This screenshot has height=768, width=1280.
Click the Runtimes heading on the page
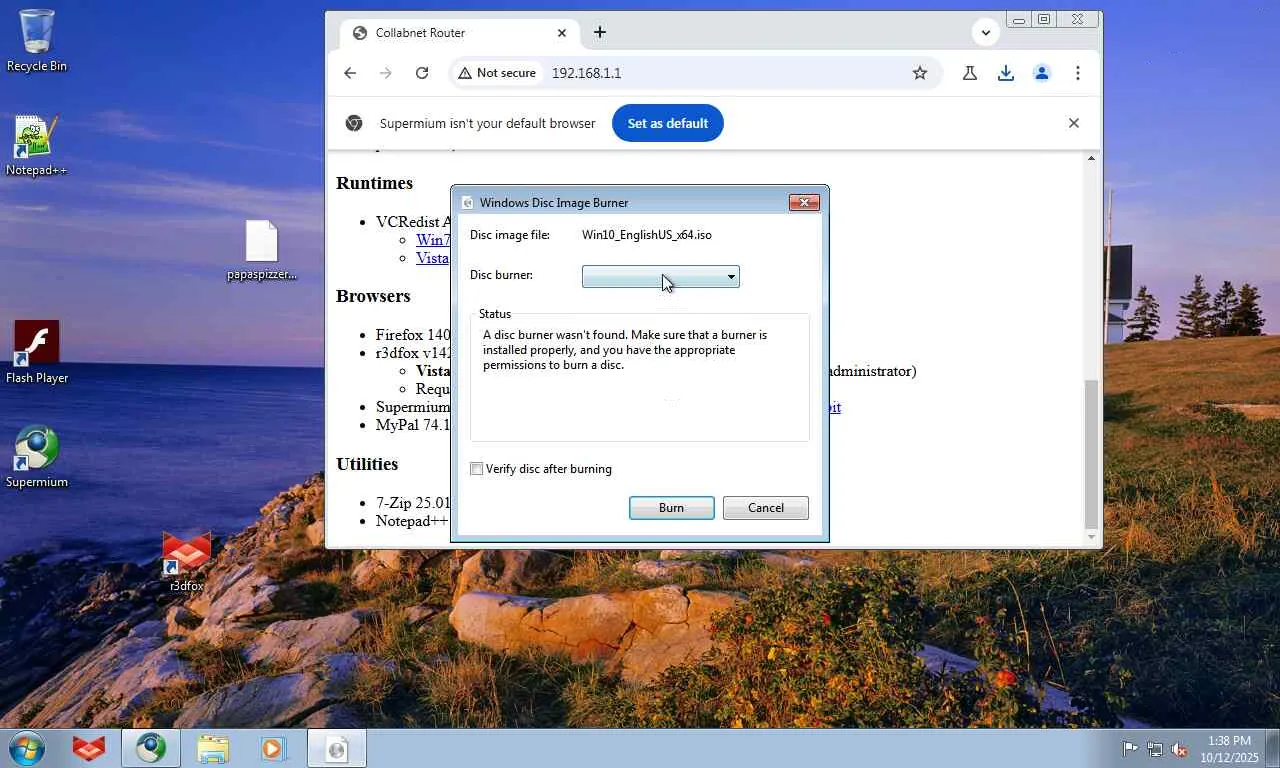tap(375, 183)
